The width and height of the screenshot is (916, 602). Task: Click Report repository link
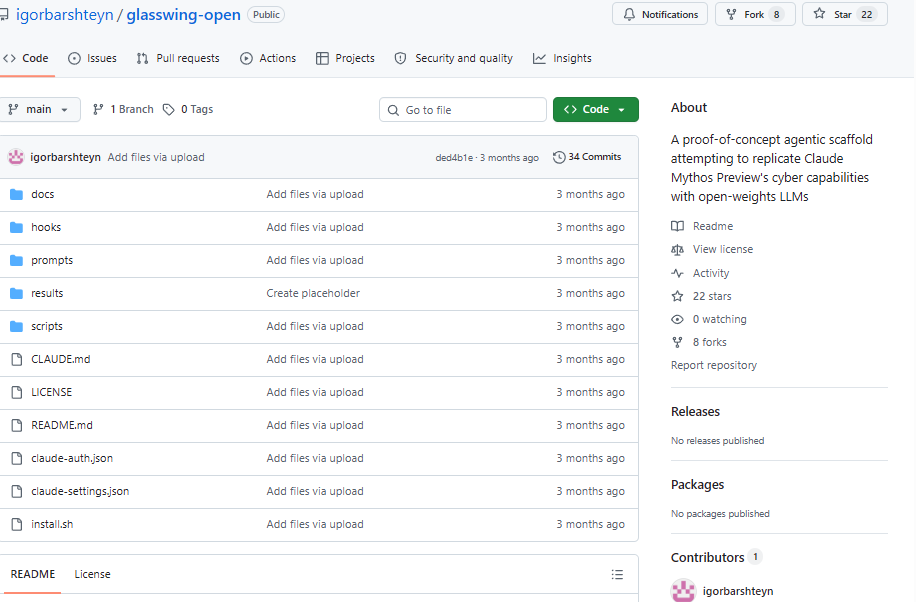pos(714,365)
